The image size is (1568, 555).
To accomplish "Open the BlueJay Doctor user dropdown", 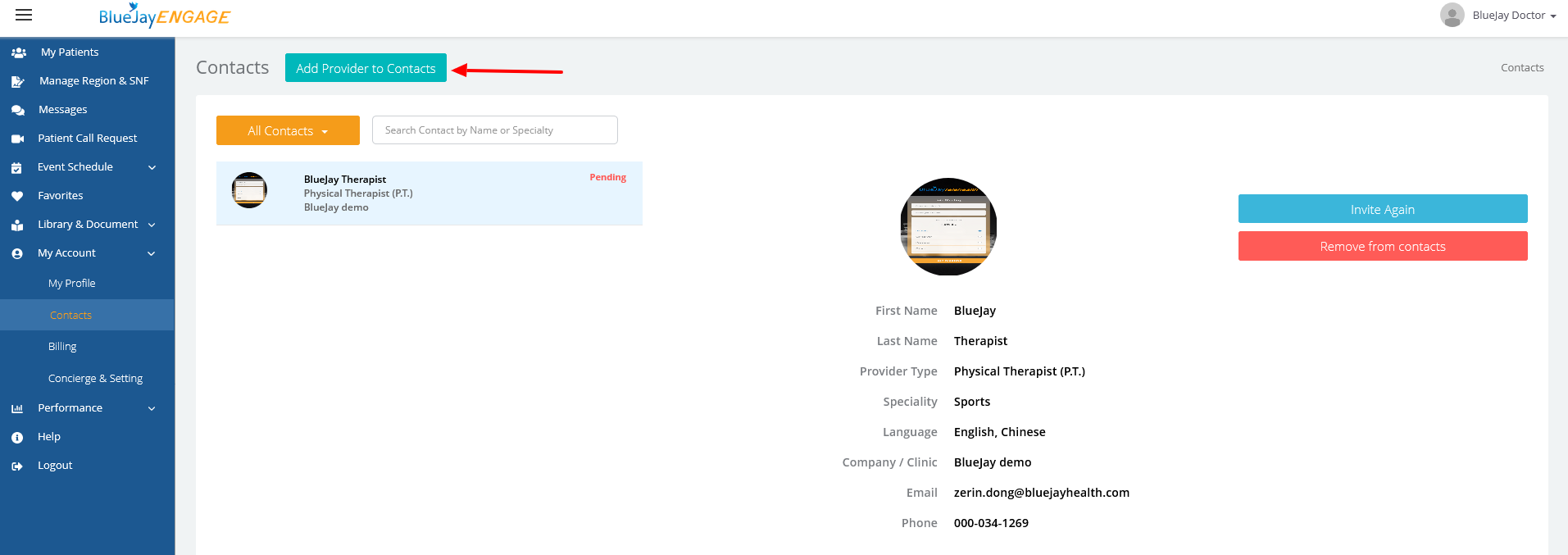I will (x=1514, y=15).
